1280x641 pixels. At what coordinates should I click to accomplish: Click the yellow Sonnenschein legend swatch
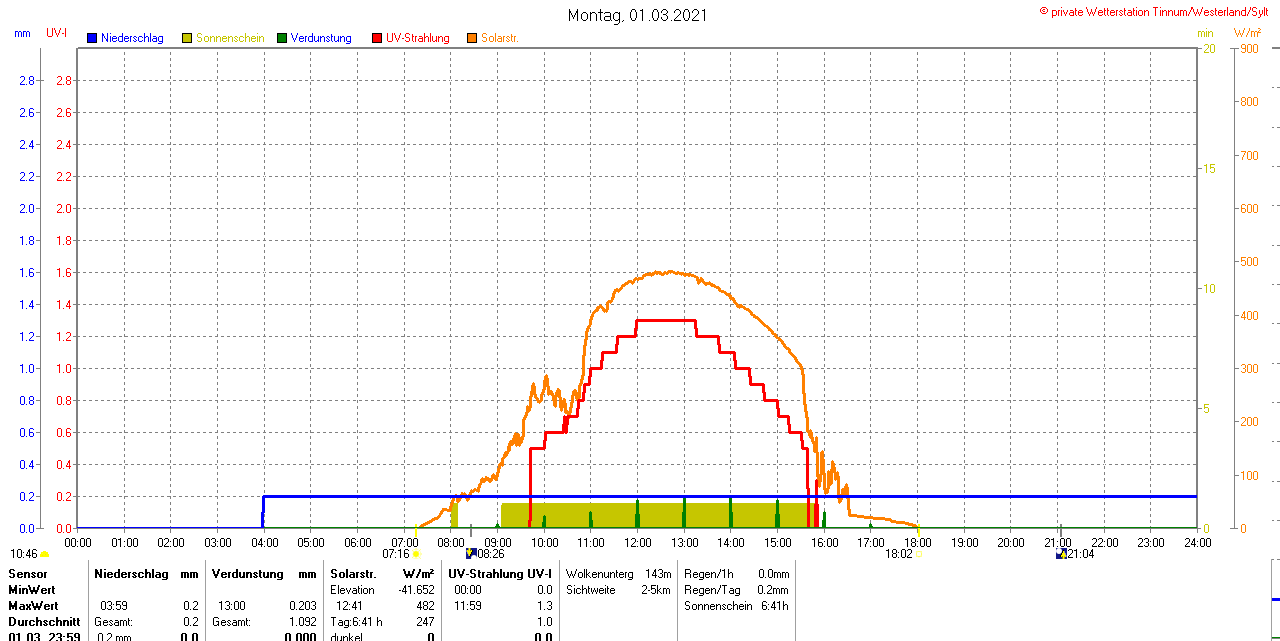187,38
